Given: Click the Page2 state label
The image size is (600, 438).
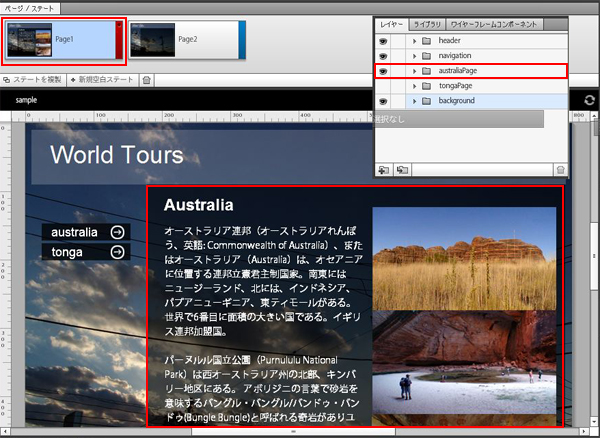Looking at the screenshot, I should pos(188,39).
